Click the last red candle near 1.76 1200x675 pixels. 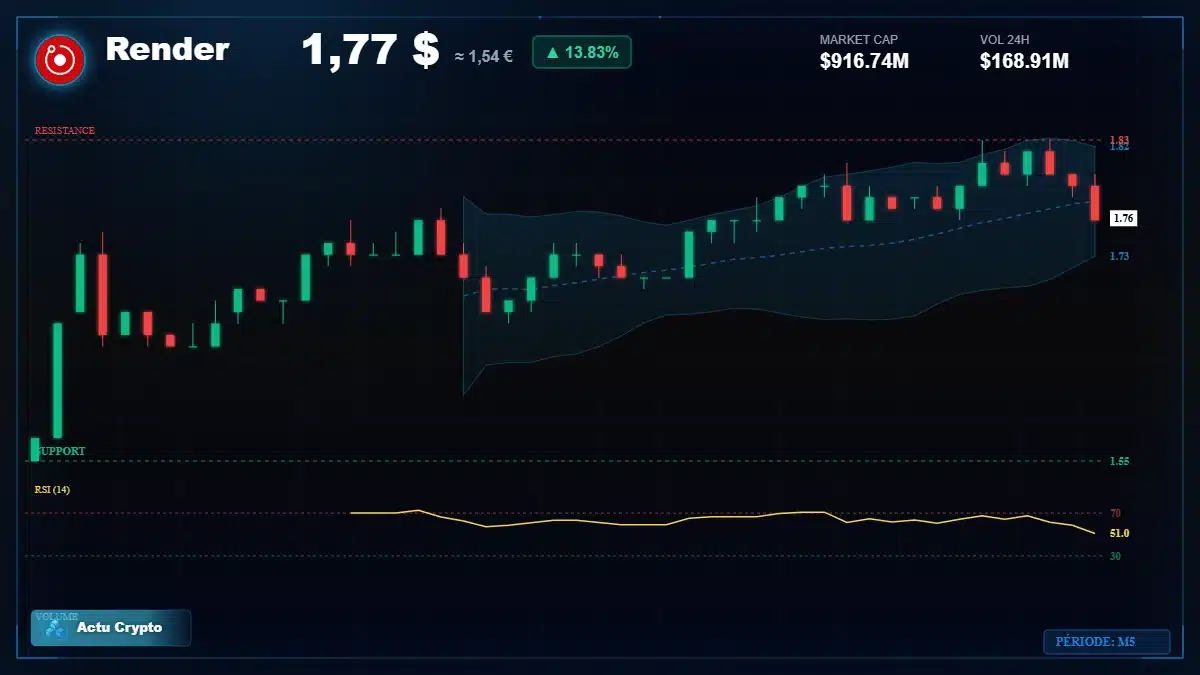[1095, 202]
